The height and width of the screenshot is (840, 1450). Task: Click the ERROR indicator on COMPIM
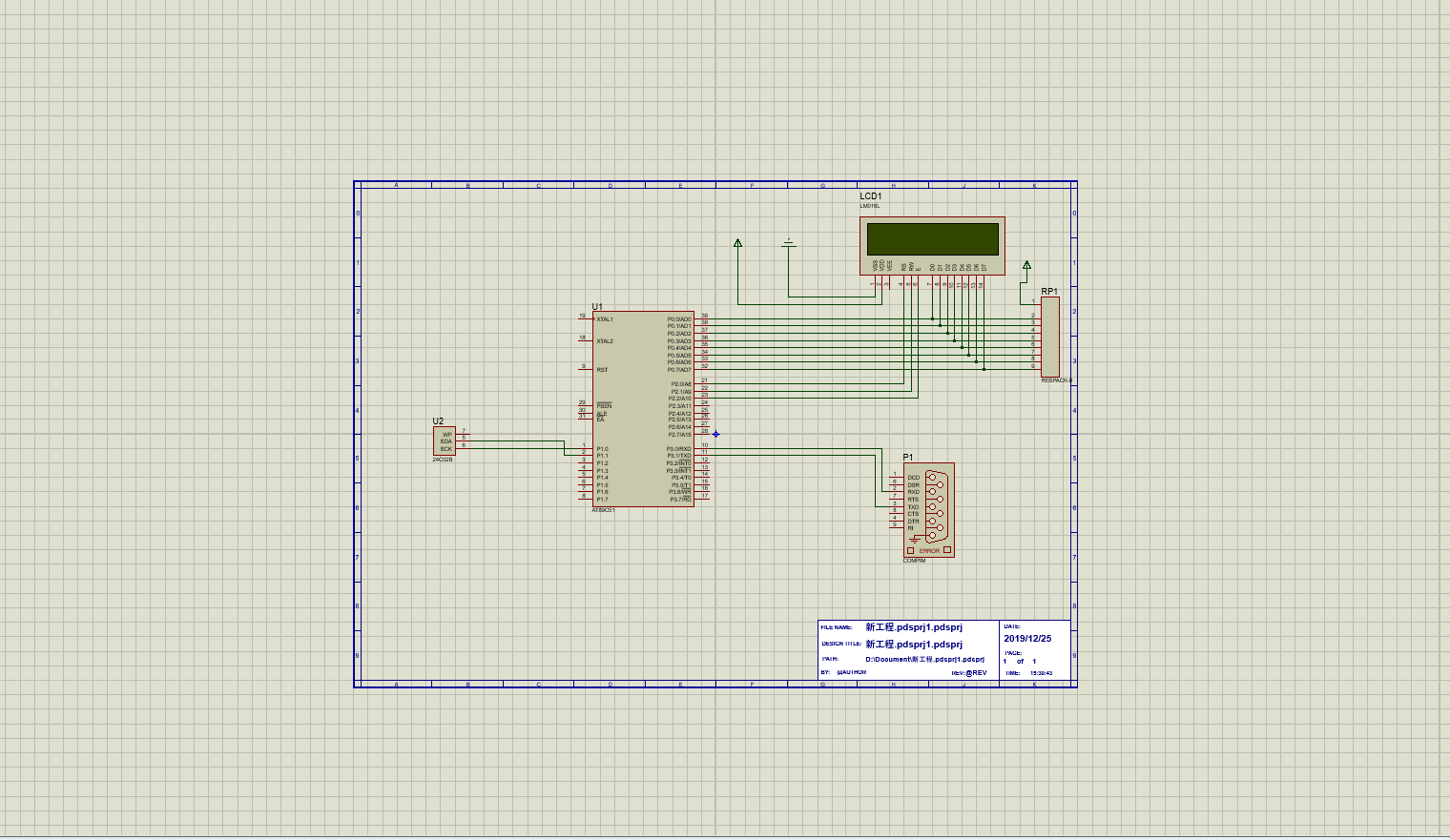pyautogui.click(x=929, y=550)
